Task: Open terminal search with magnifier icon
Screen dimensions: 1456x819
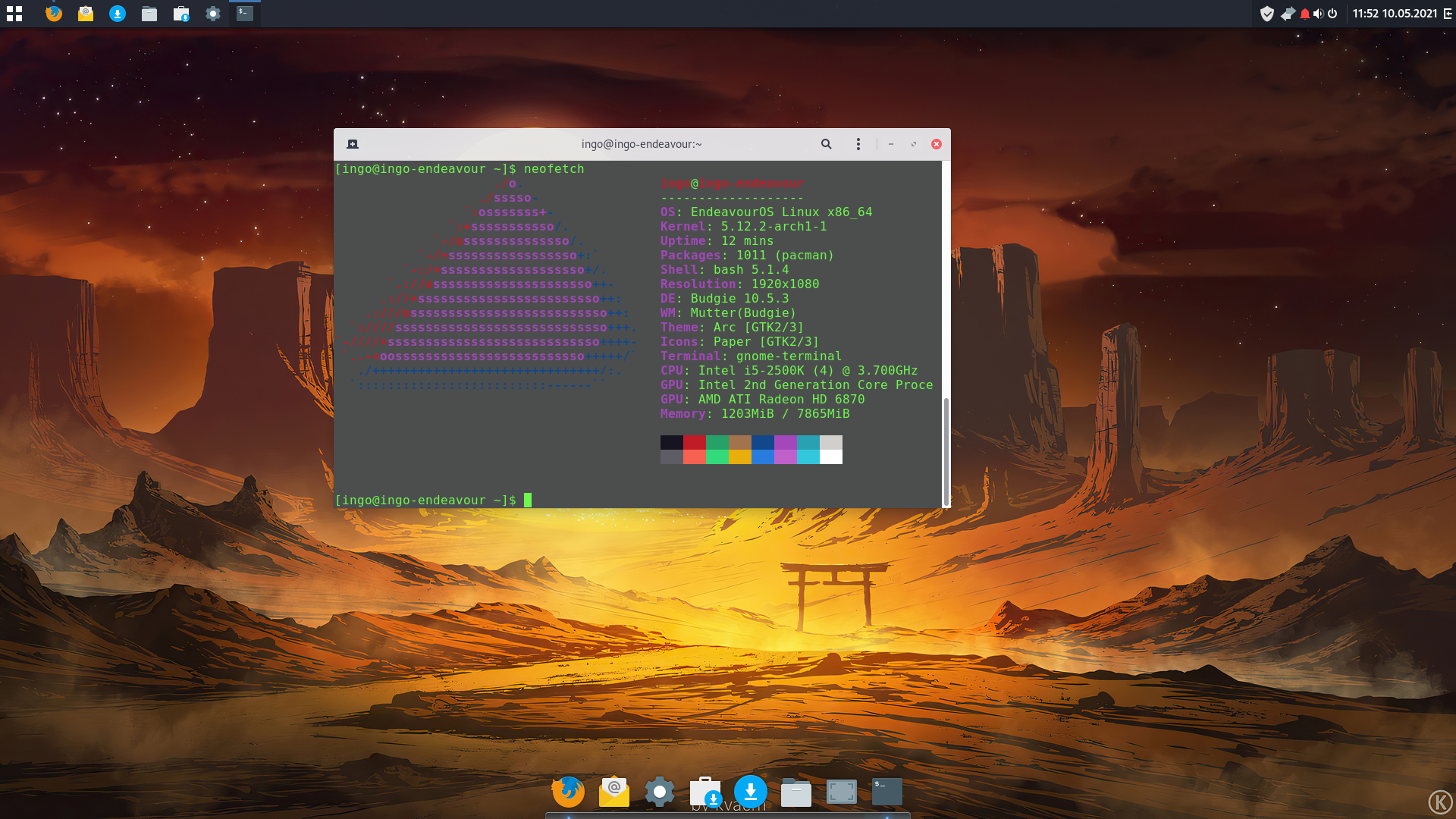Action: point(826,144)
